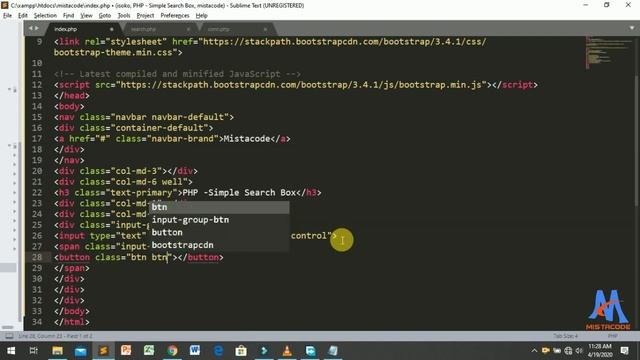Screen dimensions: 640x360
Task: Open the Tab Size: 4 setting
Action: pos(565,336)
